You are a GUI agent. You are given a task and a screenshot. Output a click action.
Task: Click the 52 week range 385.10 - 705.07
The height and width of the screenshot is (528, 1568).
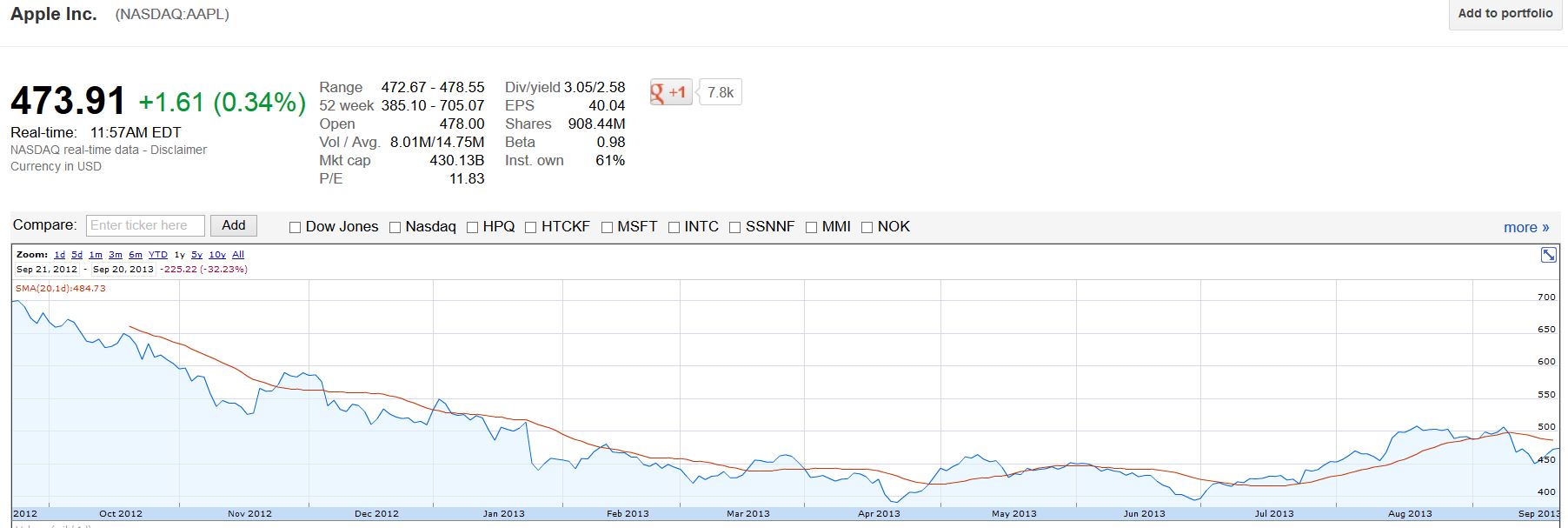click(433, 105)
